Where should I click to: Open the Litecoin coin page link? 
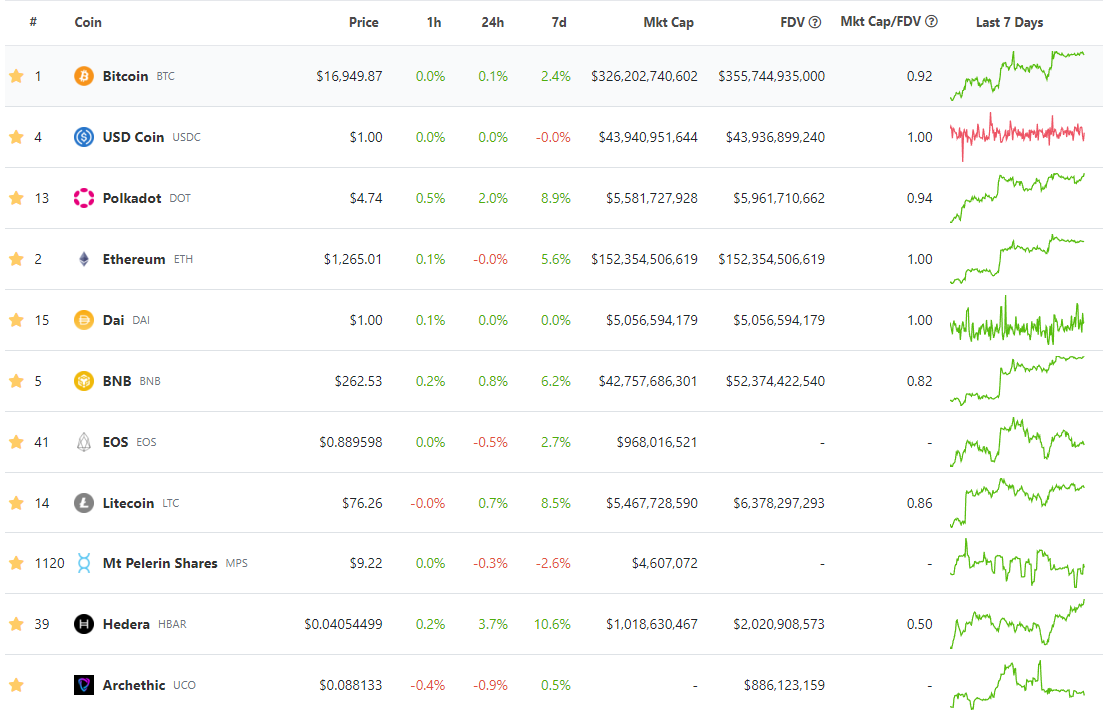[128, 503]
